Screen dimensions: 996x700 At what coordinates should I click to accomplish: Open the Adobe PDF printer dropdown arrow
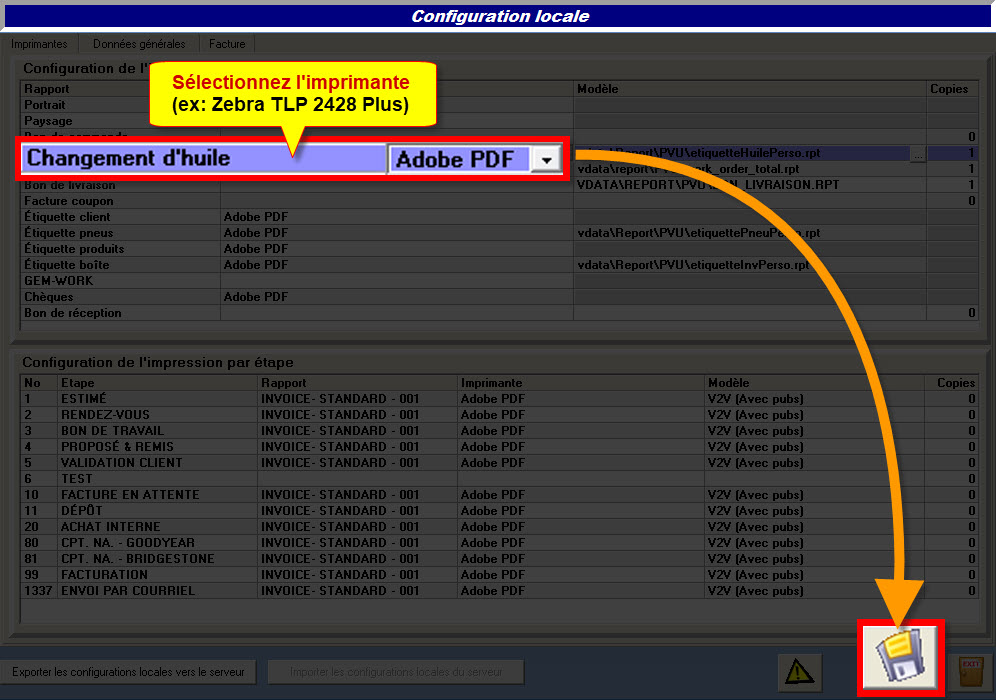[546, 159]
